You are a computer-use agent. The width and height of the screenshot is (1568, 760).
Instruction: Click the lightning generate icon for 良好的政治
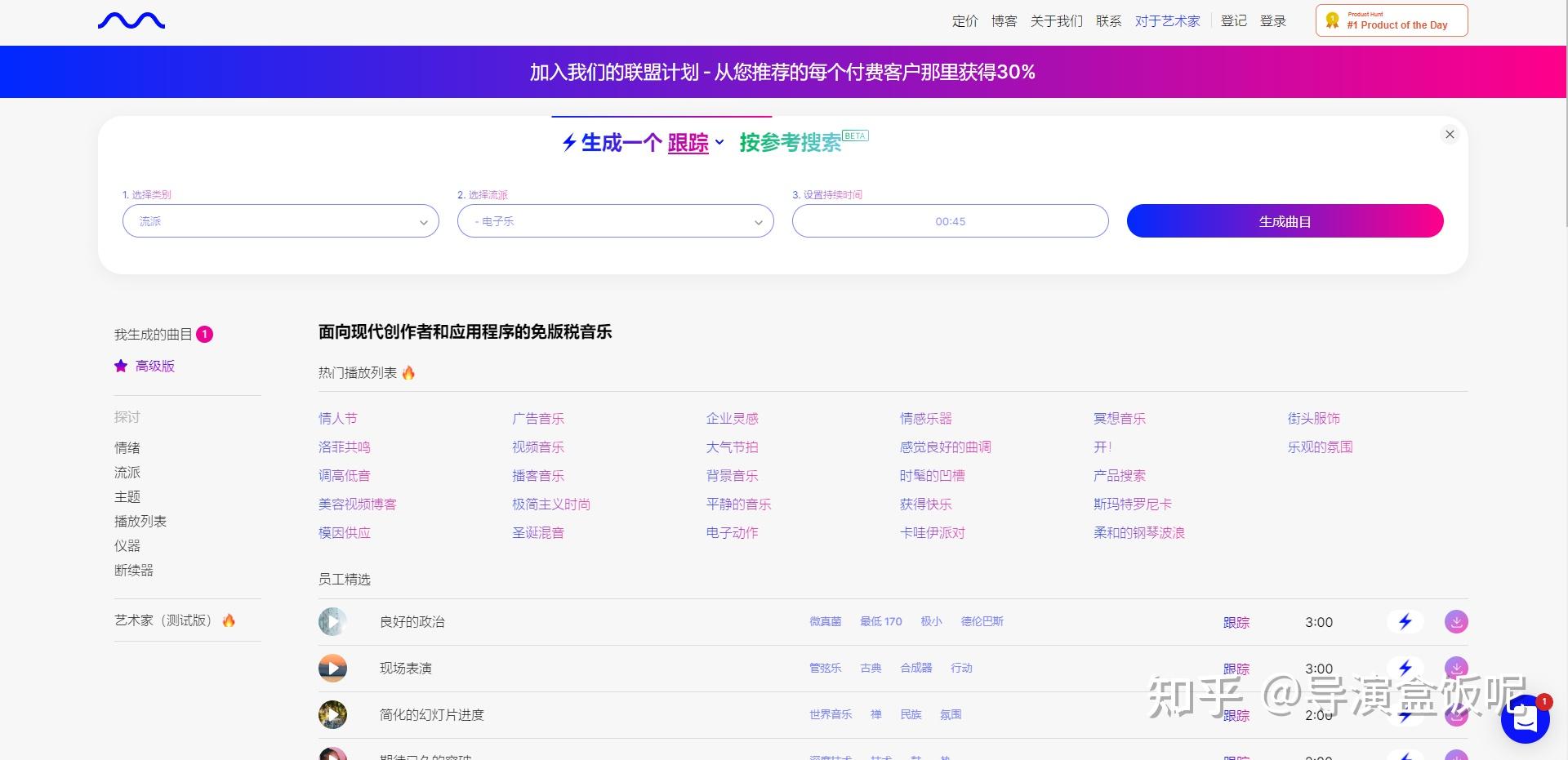tap(1405, 621)
